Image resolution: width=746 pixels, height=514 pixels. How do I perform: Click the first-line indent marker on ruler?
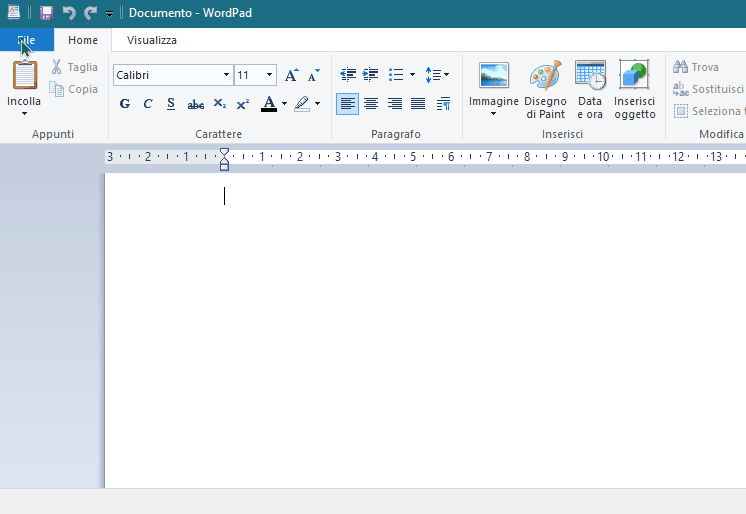pyautogui.click(x=224, y=152)
